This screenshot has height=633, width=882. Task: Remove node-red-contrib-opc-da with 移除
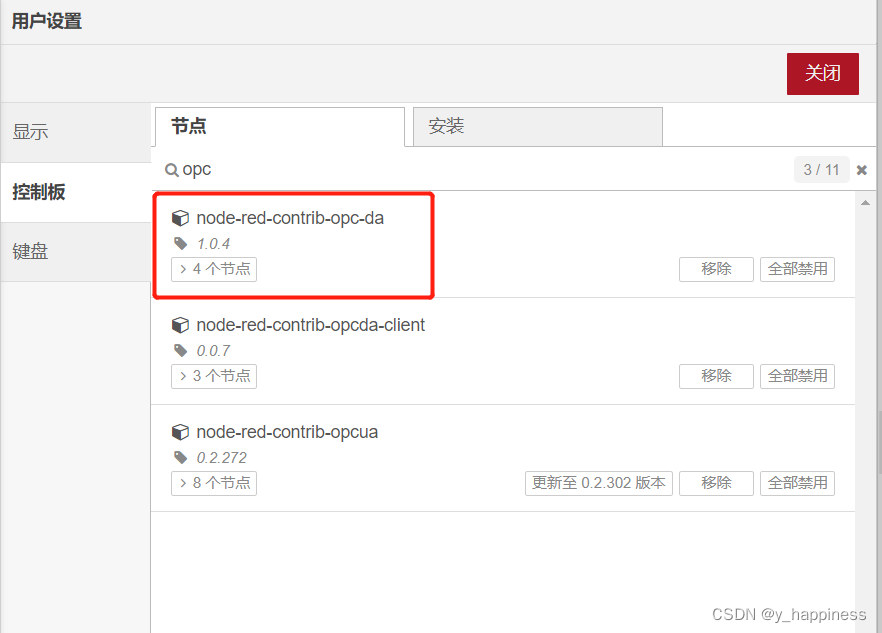click(716, 269)
